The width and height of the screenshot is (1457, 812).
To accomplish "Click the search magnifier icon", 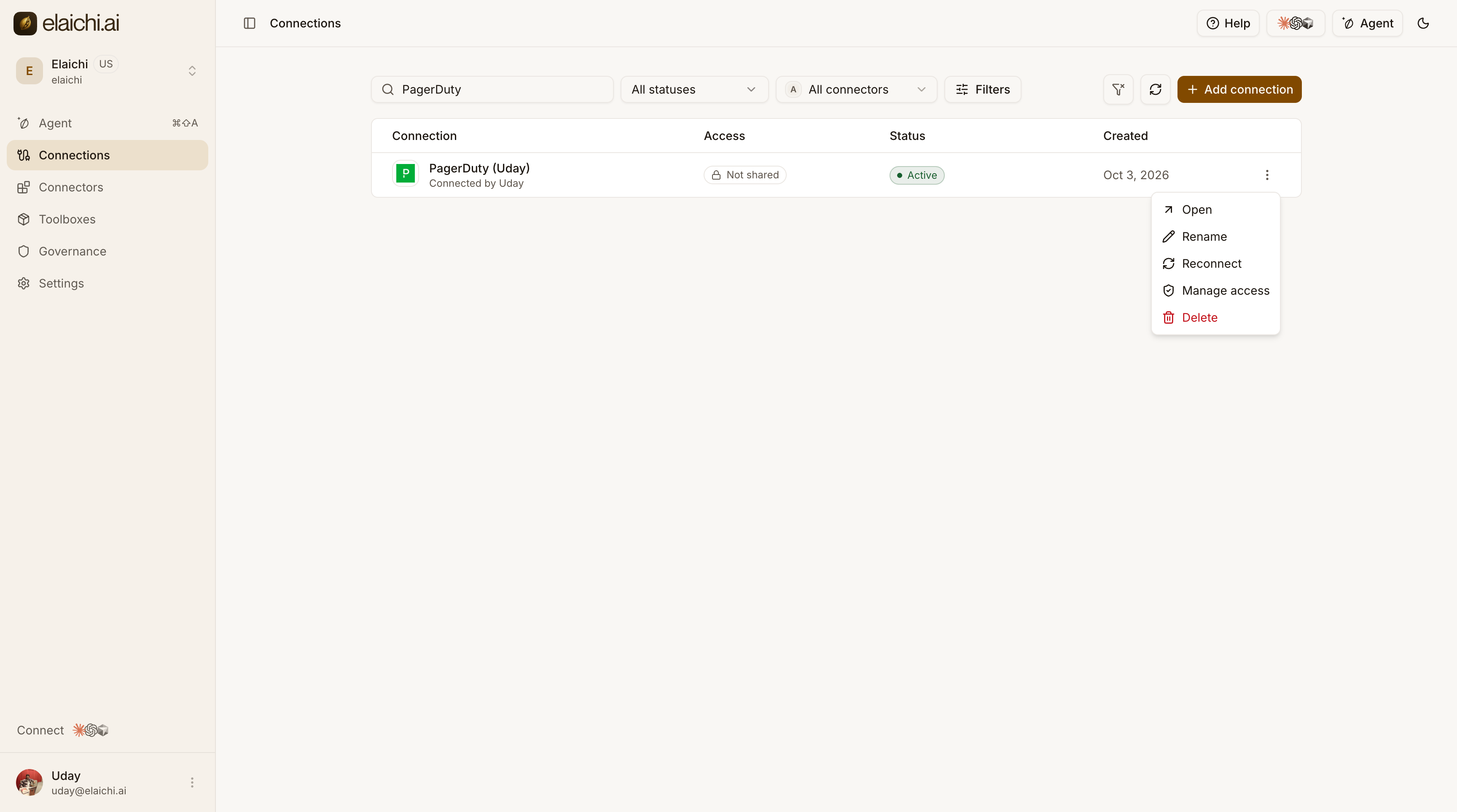I will [x=387, y=89].
